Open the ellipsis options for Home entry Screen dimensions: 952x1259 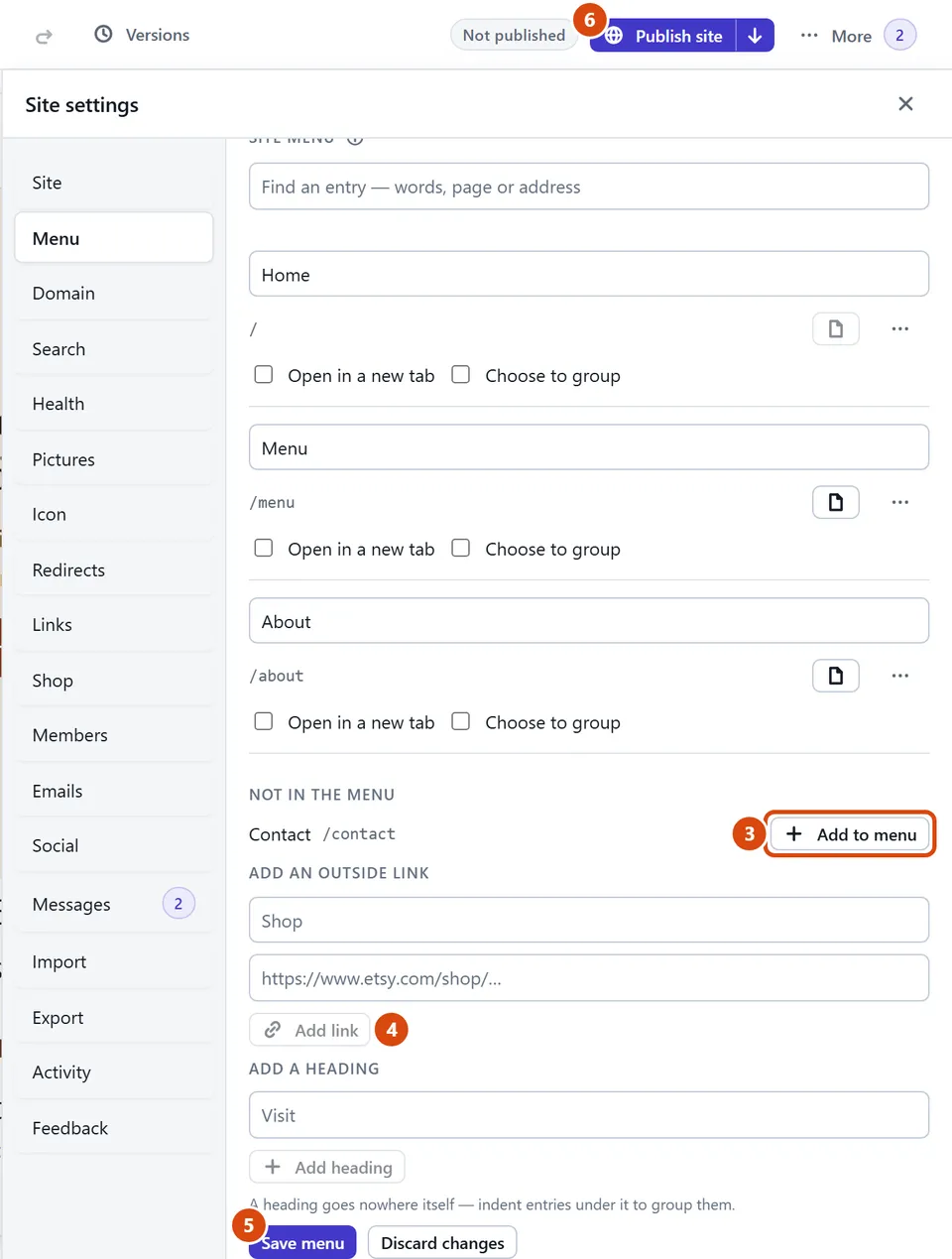900,328
